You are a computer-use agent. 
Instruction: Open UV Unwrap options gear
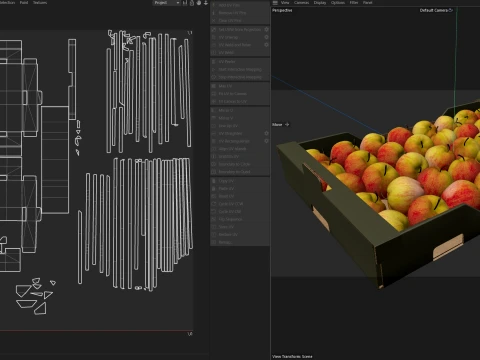click(x=266, y=37)
